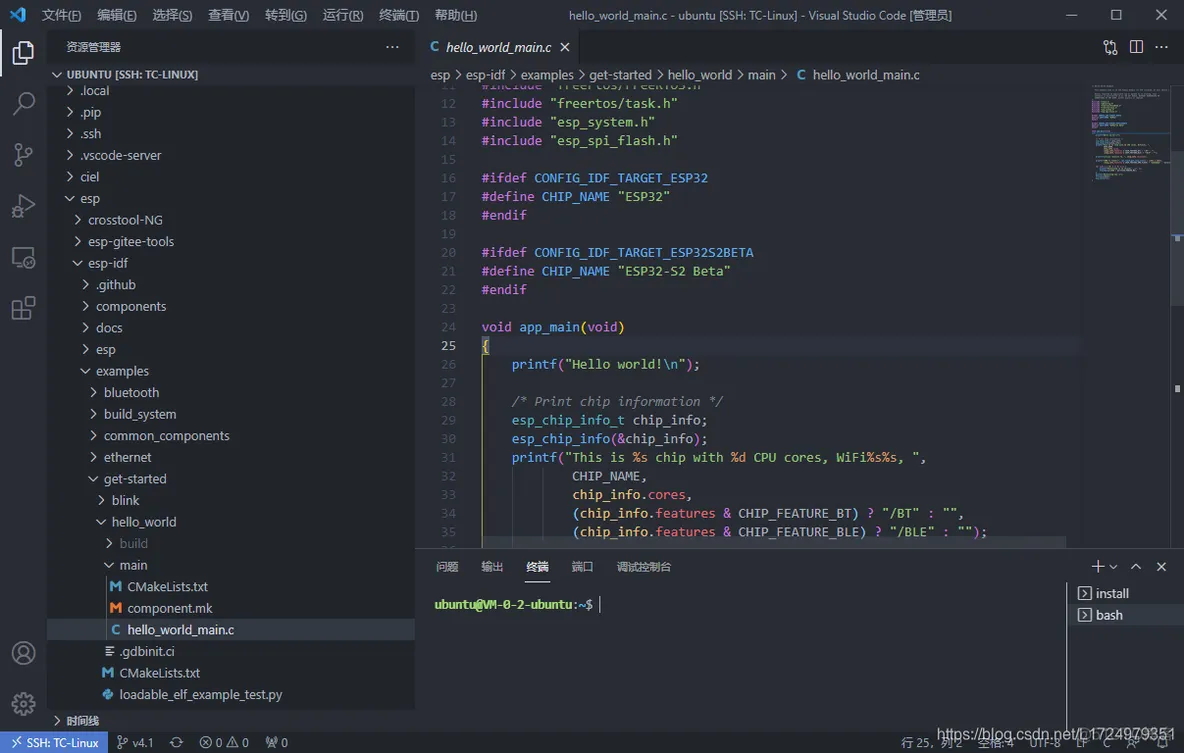Open the Terminal menu in menu bar
The width and height of the screenshot is (1184, 753).
point(399,15)
